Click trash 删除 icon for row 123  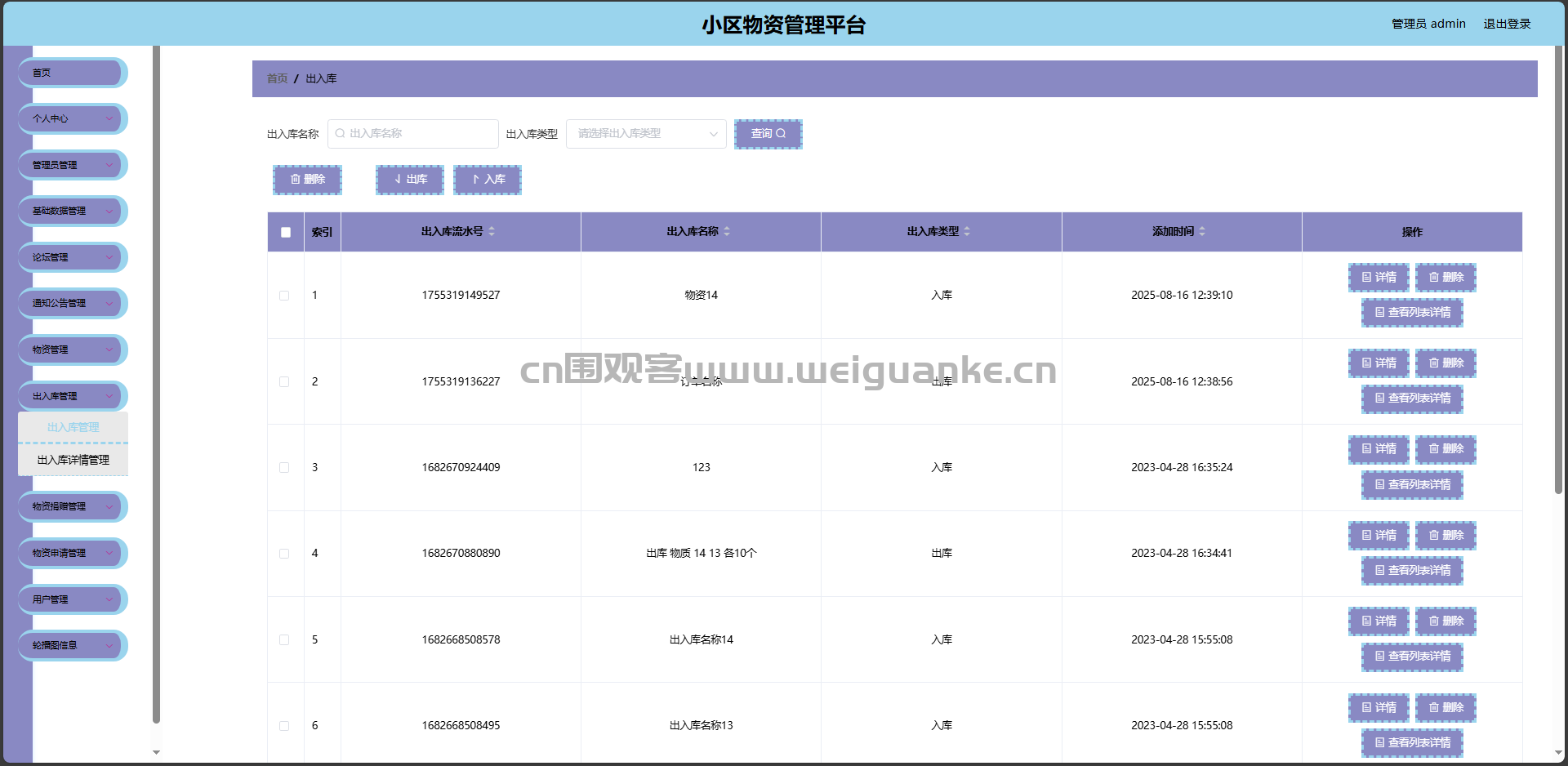[1434, 448]
